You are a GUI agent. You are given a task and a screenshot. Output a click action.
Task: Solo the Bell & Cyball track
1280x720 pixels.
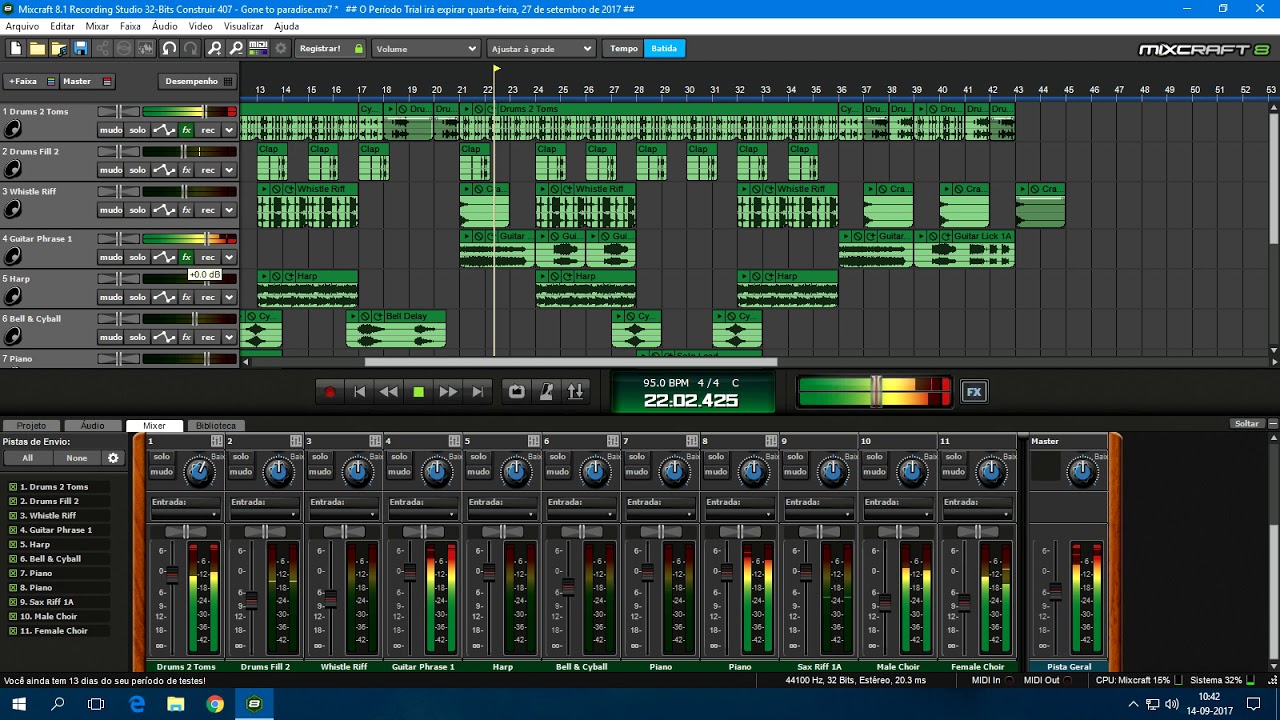137,337
